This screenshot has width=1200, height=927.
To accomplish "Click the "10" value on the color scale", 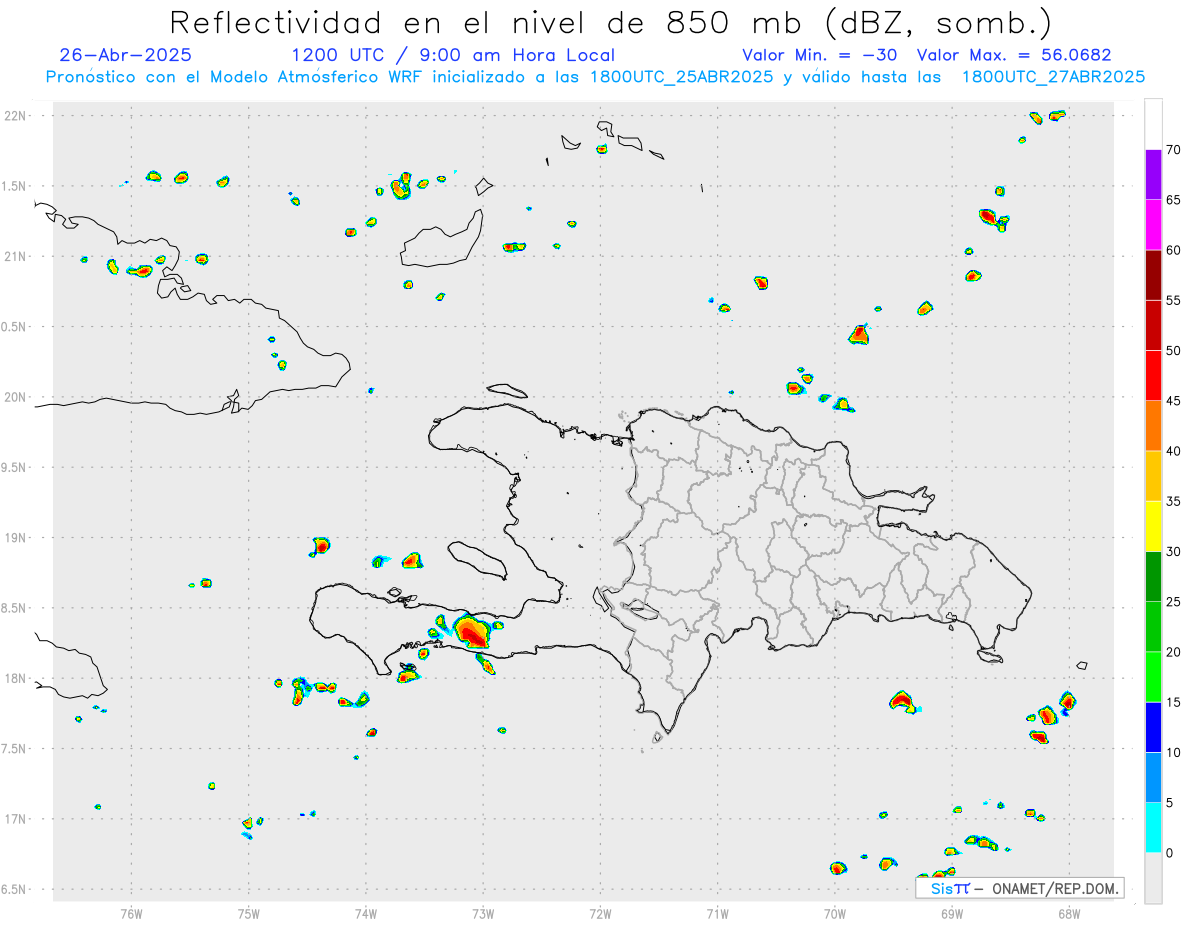I will coord(1174,752).
